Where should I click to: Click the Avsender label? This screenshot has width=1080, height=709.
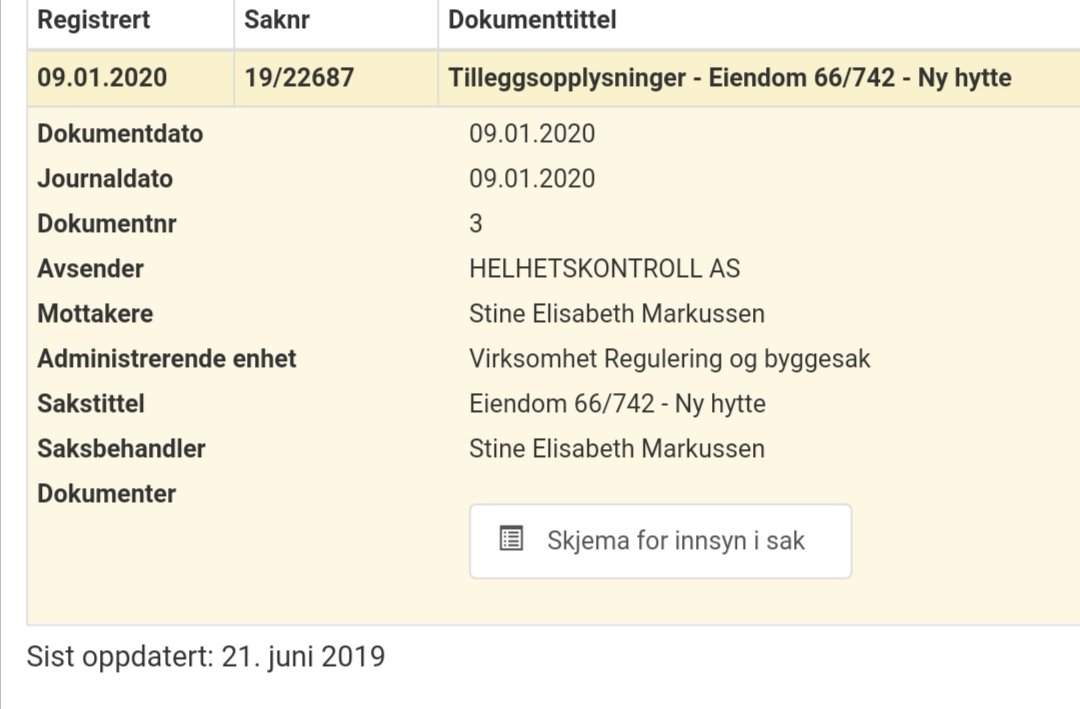(x=90, y=269)
